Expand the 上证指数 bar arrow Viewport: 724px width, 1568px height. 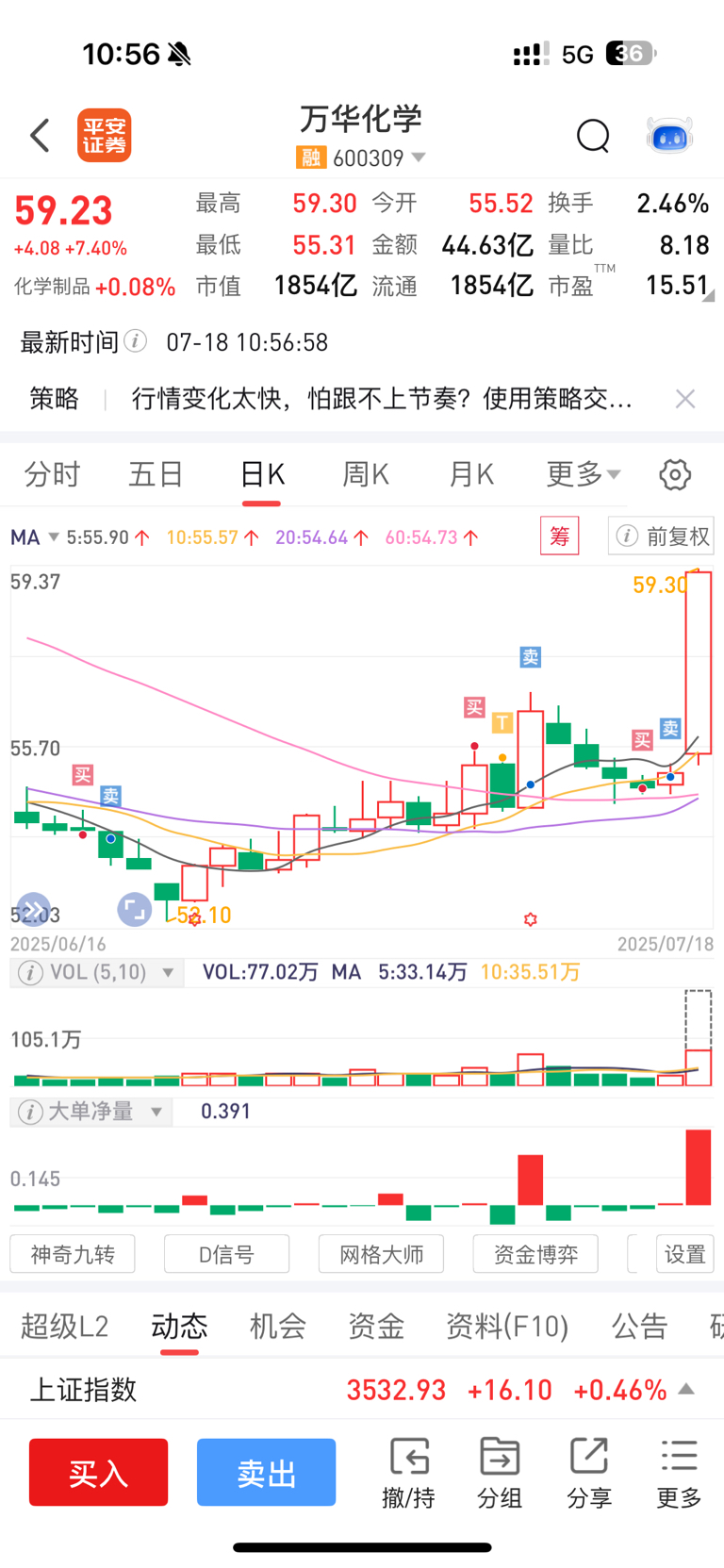coord(687,1389)
